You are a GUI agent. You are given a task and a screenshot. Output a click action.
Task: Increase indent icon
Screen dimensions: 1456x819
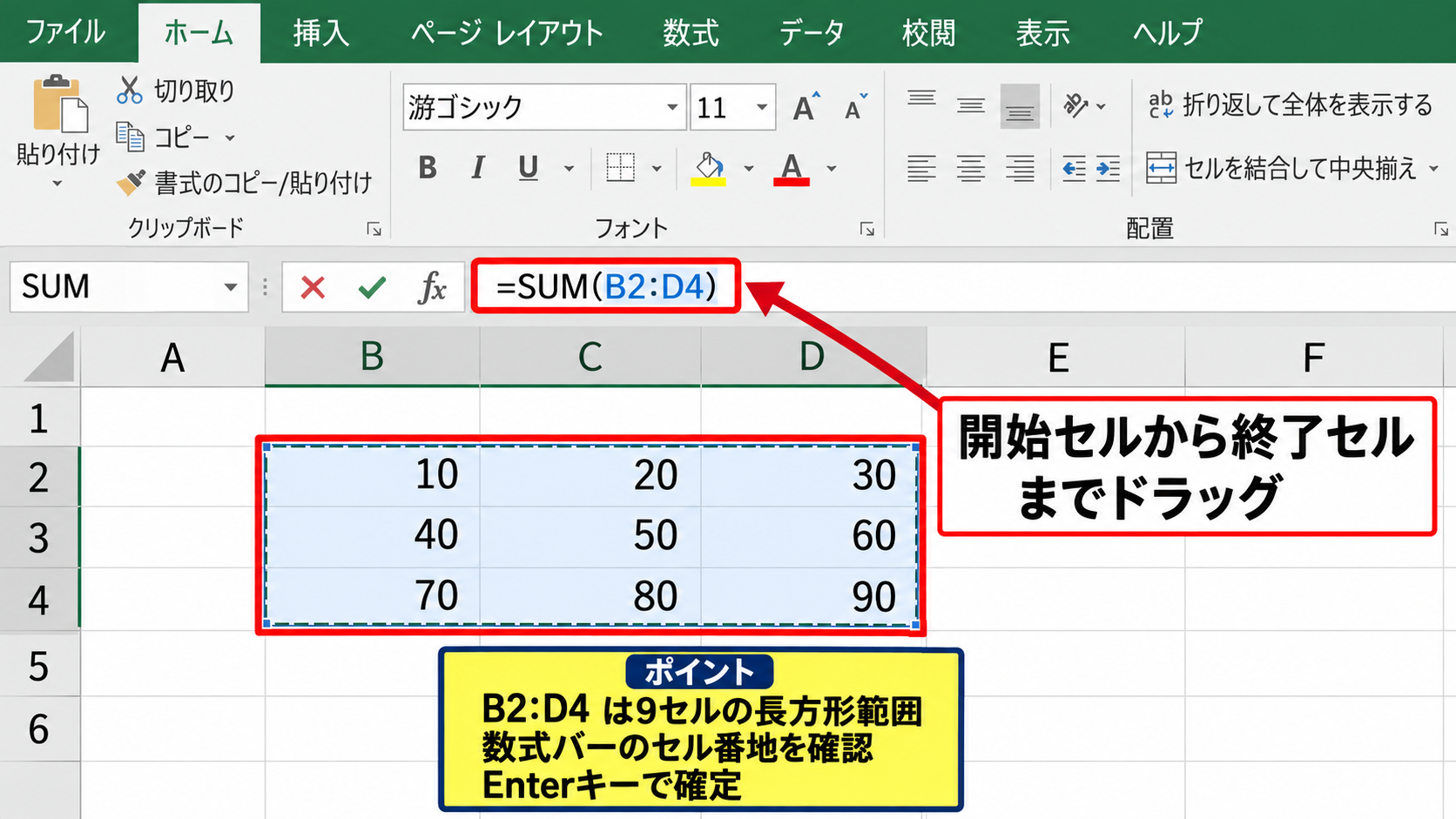pyautogui.click(x=1108, y=167)
